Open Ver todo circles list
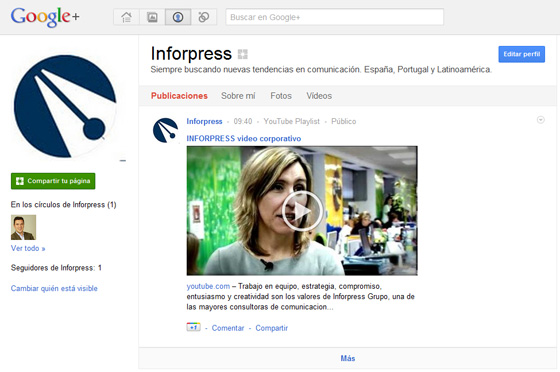560x372 pixels. (28, 248)
